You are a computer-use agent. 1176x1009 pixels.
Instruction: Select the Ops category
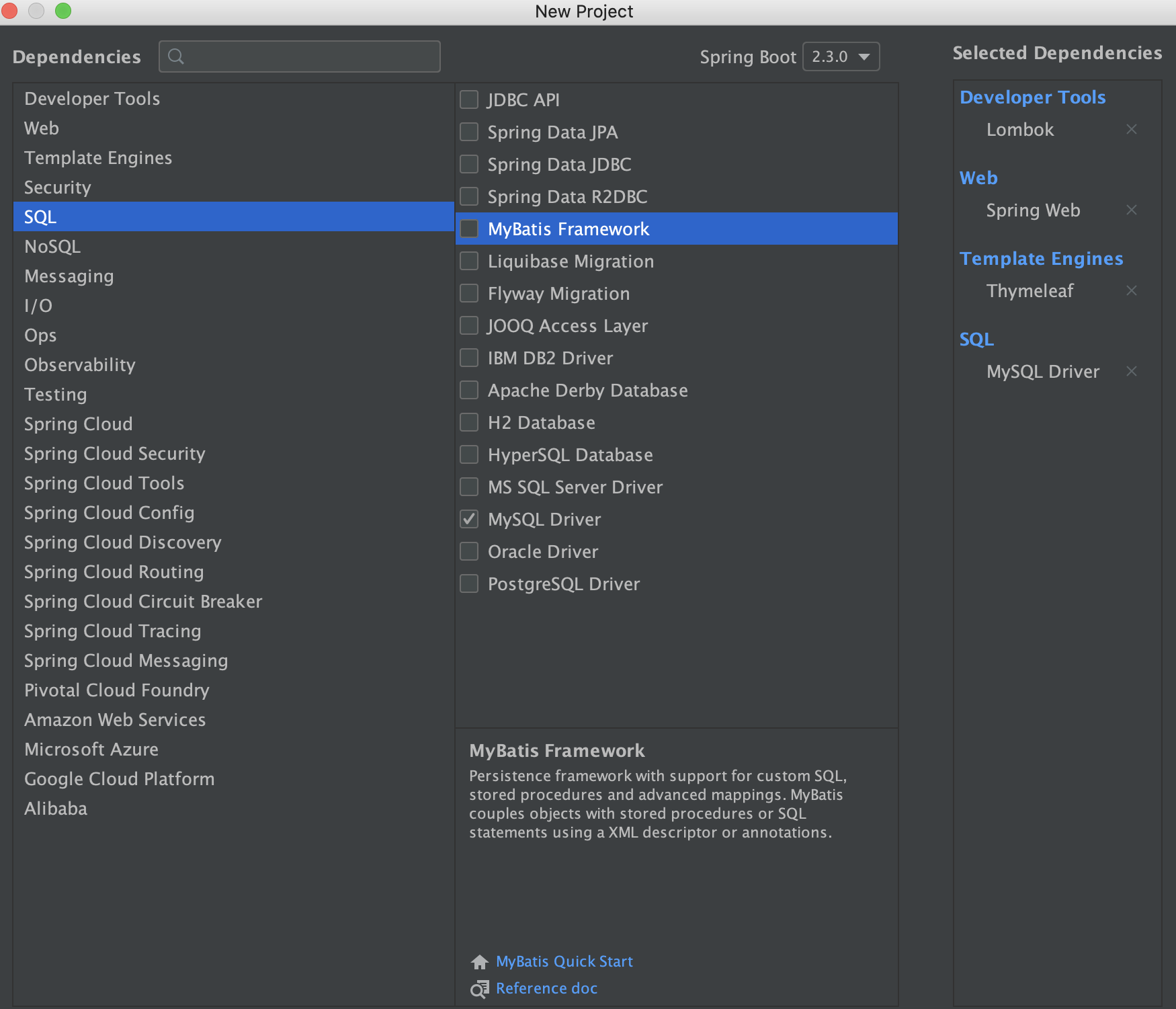coord(233,335)
